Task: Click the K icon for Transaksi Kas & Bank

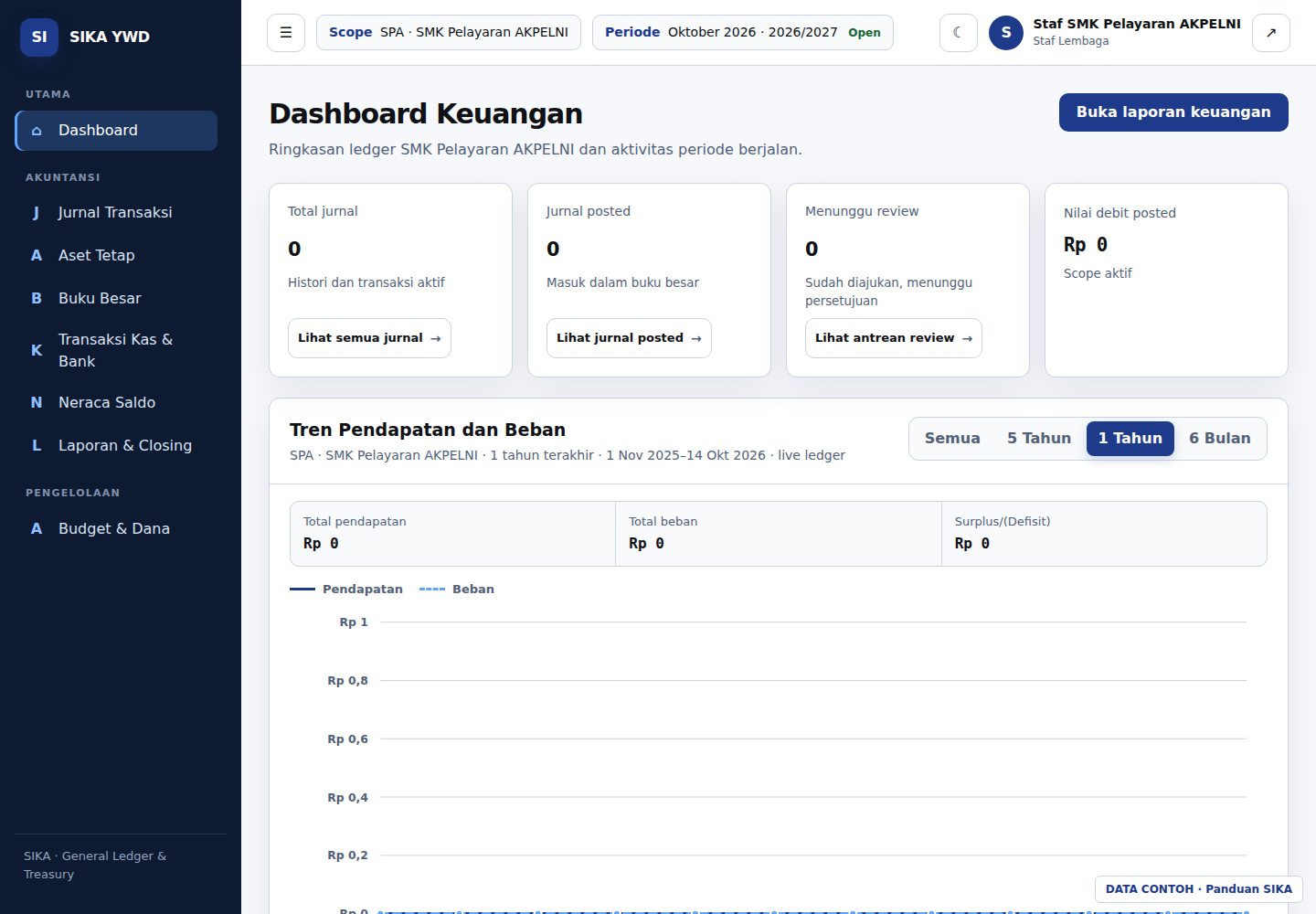Action: tap(37, 350)
